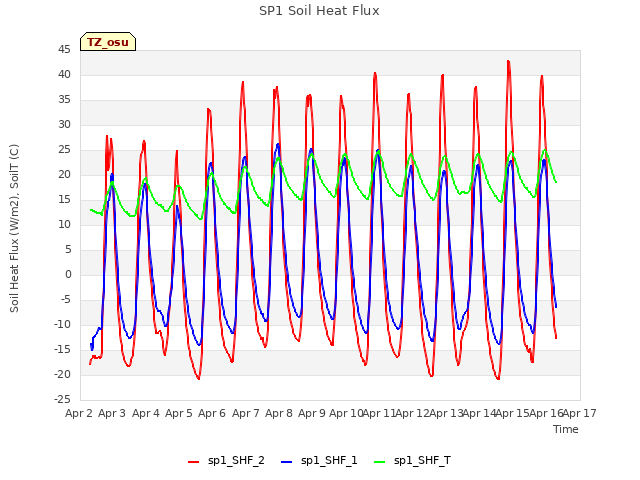Screen dimensions: 640x480
Task: Click the 10 y-axis tick label
Action: coord(64,224)
